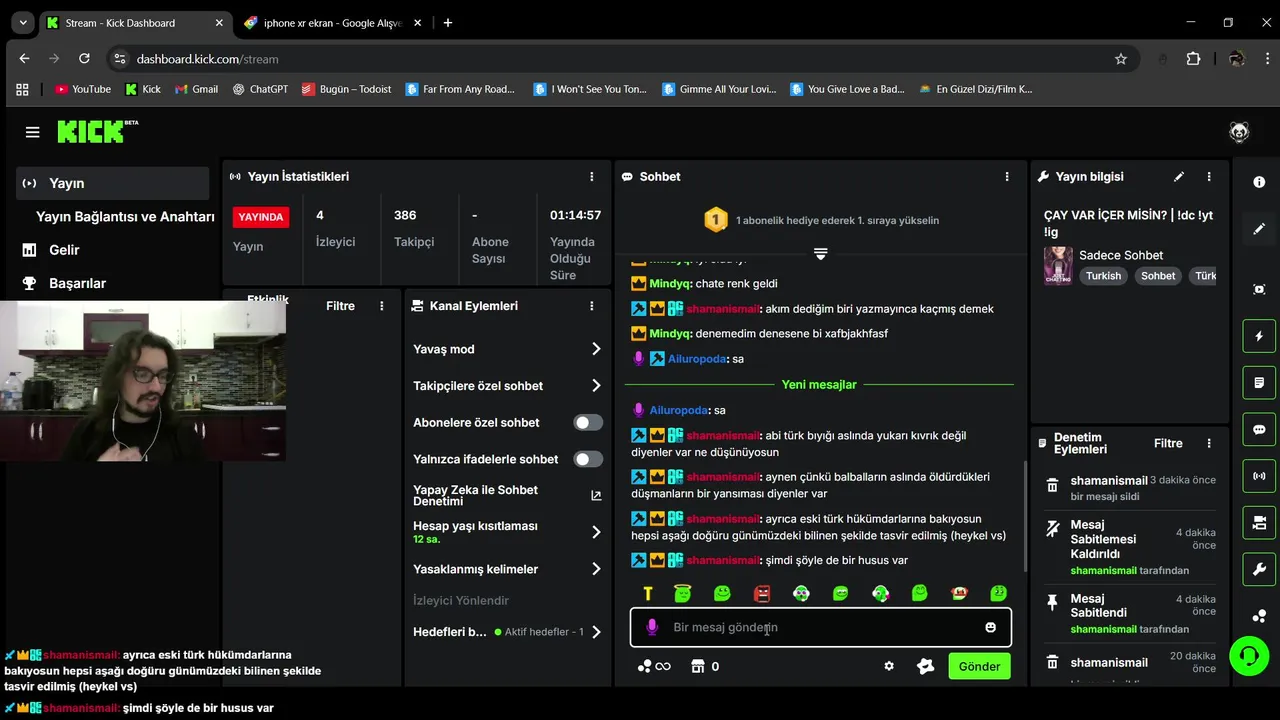Click the chat bubble sidebar icon

pos(1259,429)
